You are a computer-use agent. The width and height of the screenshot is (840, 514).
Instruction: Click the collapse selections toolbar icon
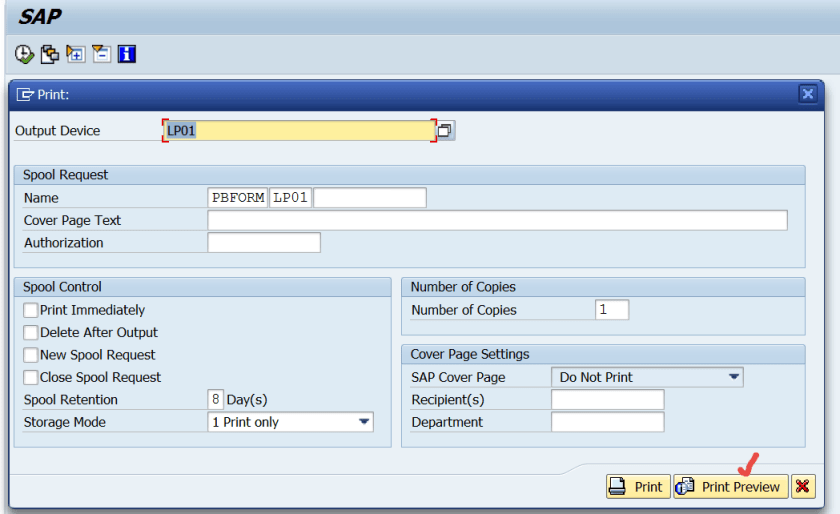point(101,54)
